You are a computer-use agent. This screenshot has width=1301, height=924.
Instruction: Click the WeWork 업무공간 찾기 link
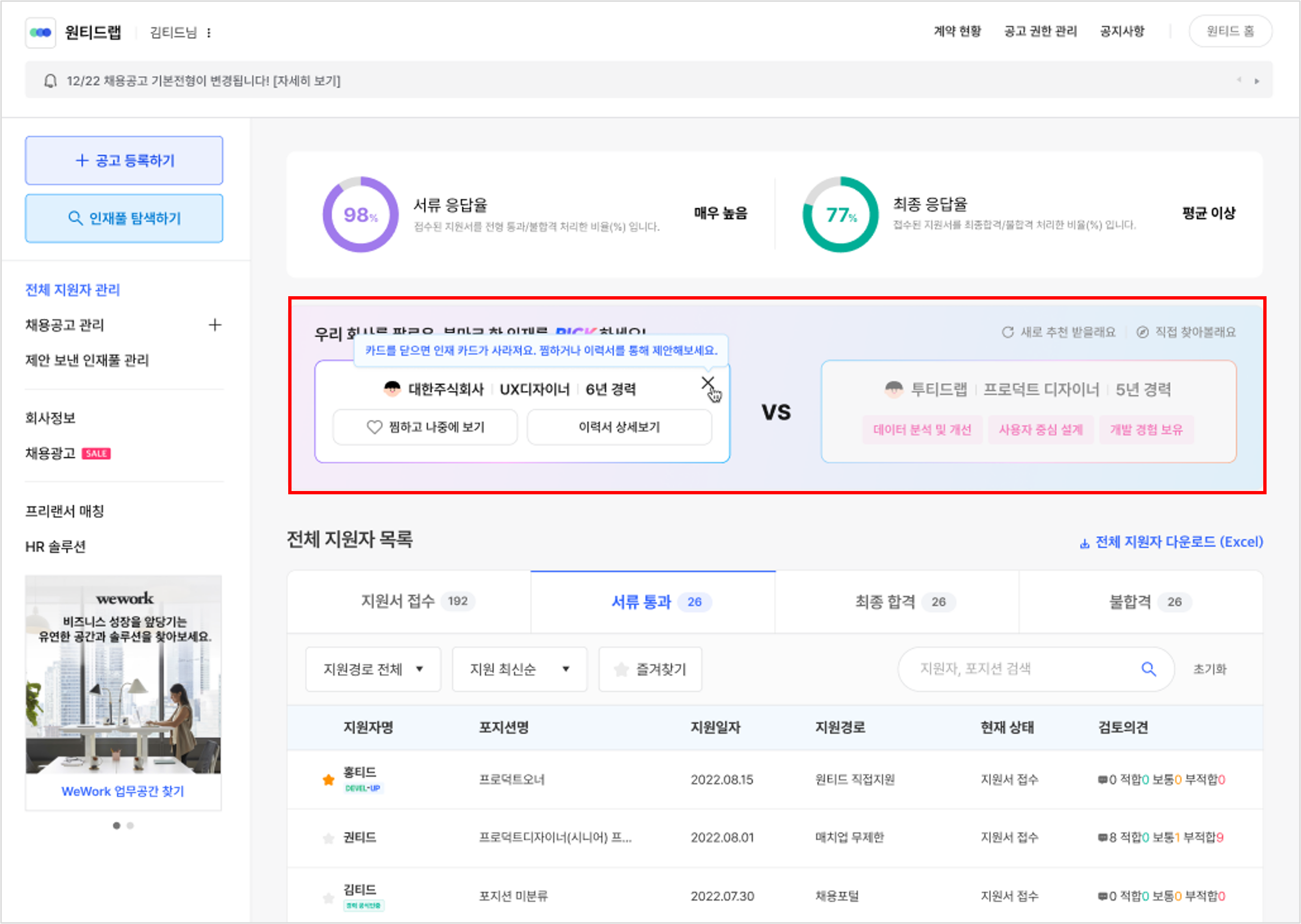coord(123,791)
